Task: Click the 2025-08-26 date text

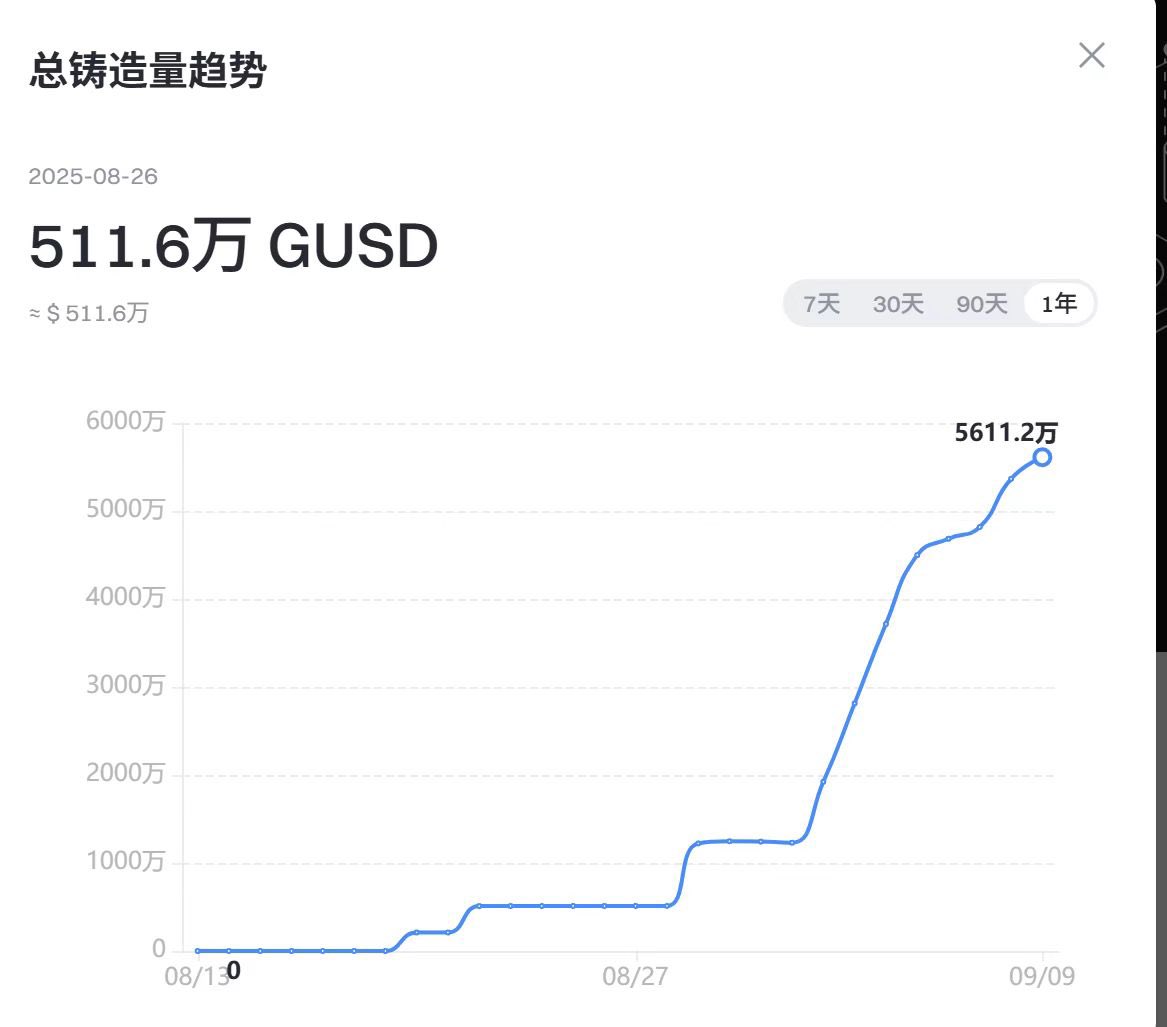Action: tap(93, 177)
